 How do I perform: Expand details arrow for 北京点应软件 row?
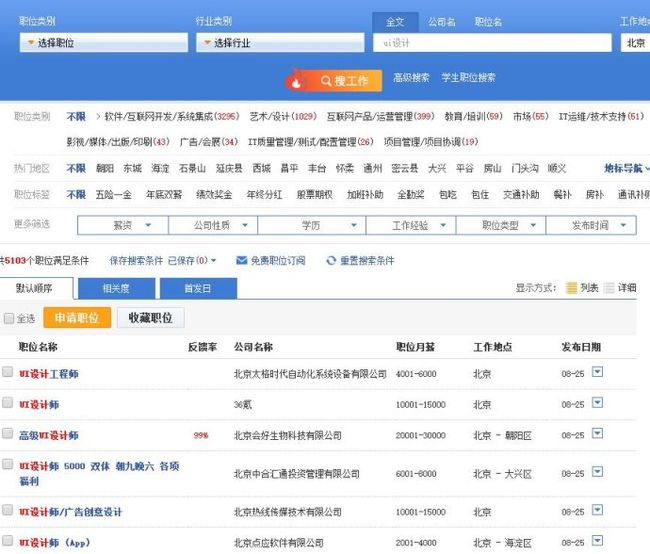tap(597, 540)
